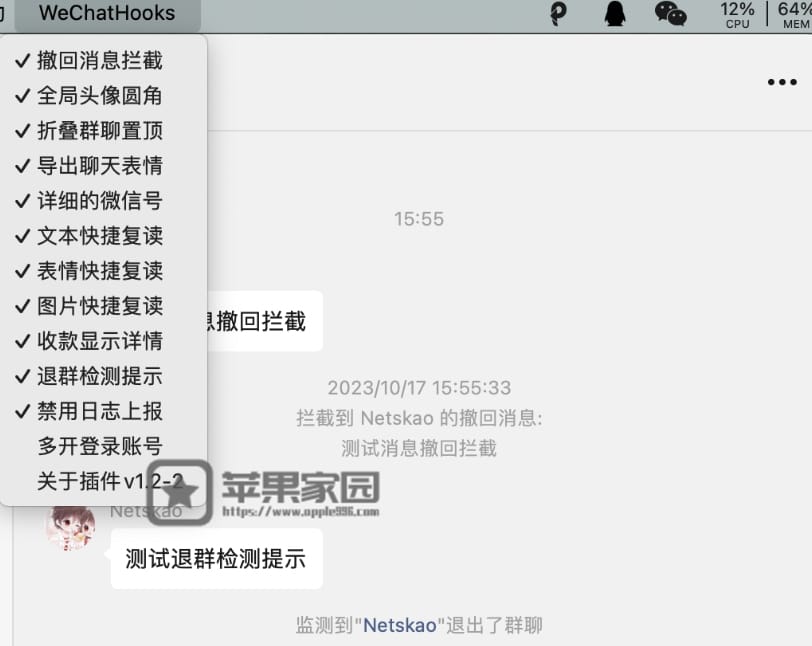Open chat details with the three-dots button
This screenshot has width=812, height=646.
(782, 82)
